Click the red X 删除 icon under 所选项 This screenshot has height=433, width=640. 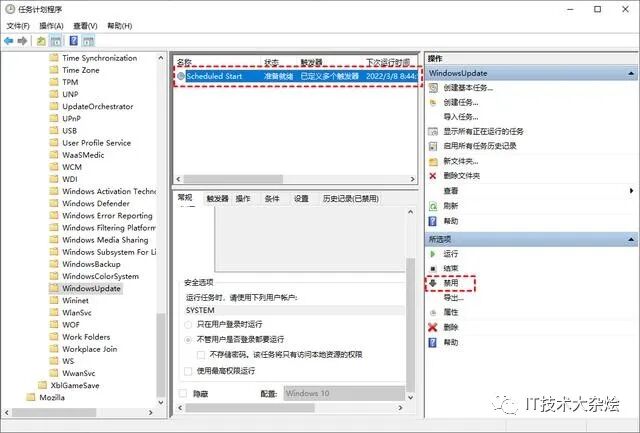433,327
